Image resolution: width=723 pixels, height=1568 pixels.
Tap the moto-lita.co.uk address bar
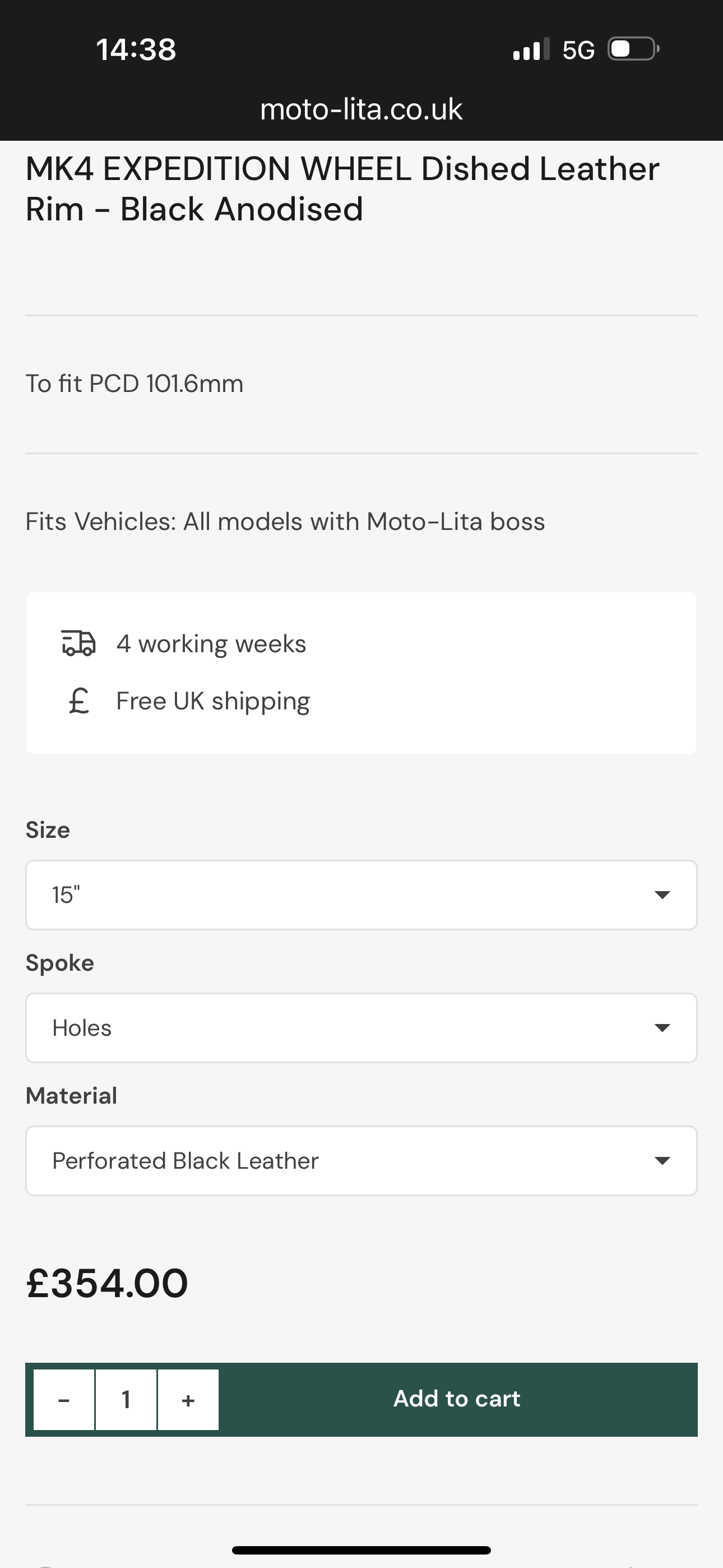(361, 109)
